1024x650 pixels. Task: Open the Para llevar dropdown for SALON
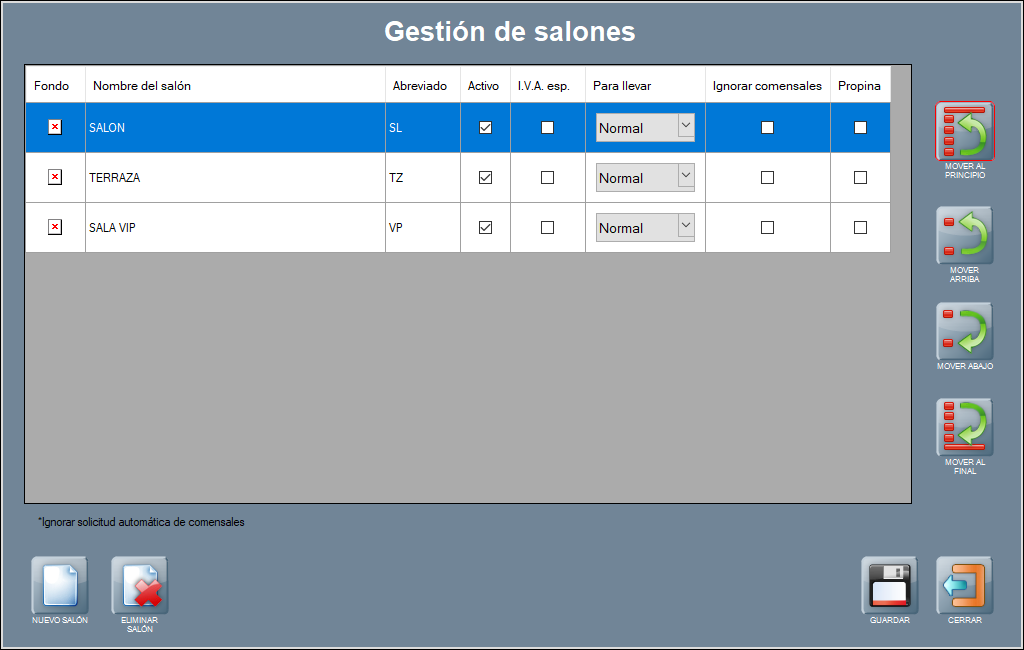[685, 127]
